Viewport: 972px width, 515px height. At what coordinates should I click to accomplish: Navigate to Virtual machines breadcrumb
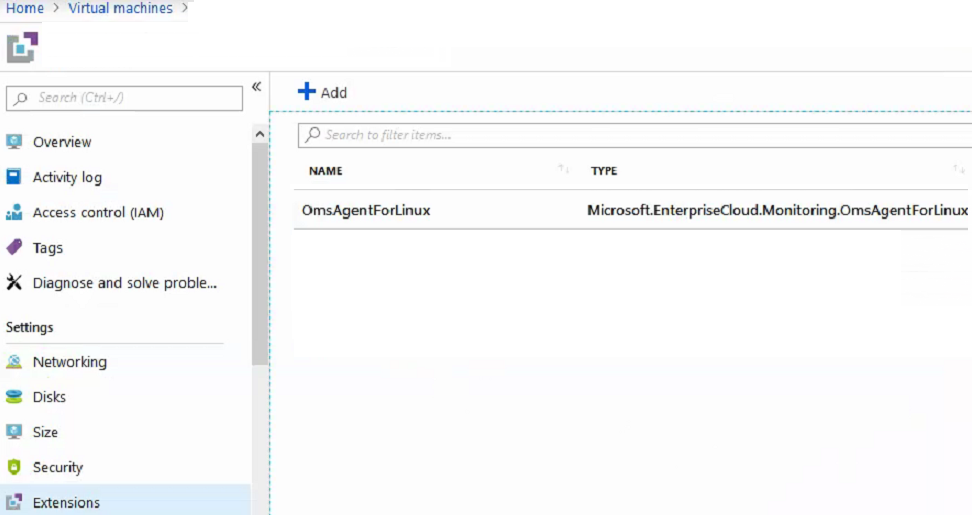click(x=120, y=8)
